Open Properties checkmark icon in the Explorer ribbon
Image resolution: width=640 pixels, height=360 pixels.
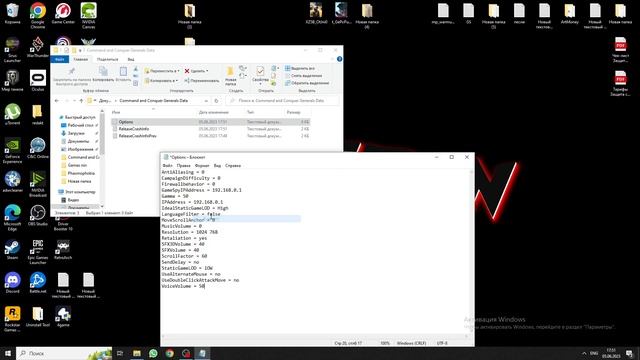click(260, 71)
